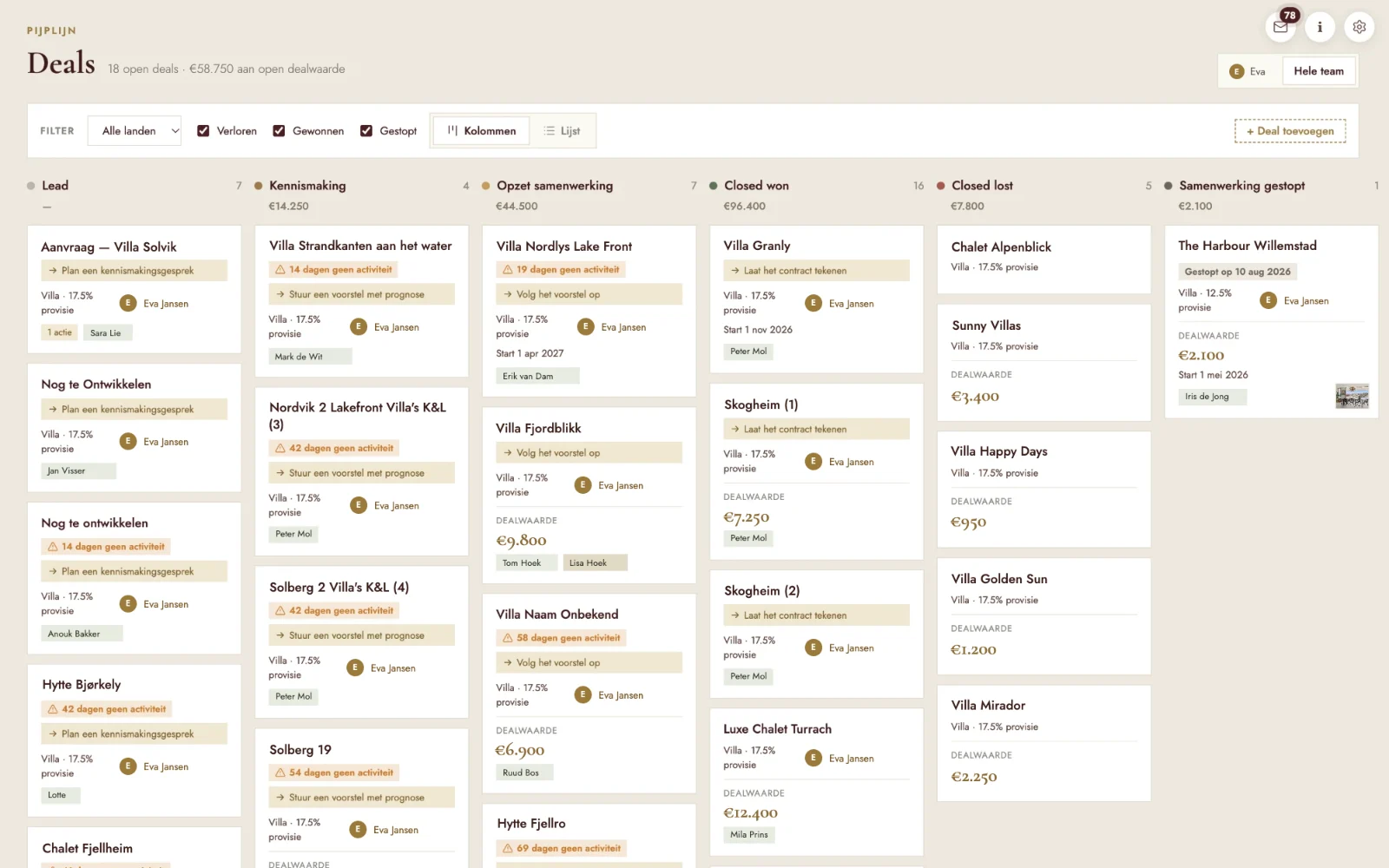Switch to Kolommen view
Screen dimensions: 1389x868
pyautogui.click(x=481, y=131)
